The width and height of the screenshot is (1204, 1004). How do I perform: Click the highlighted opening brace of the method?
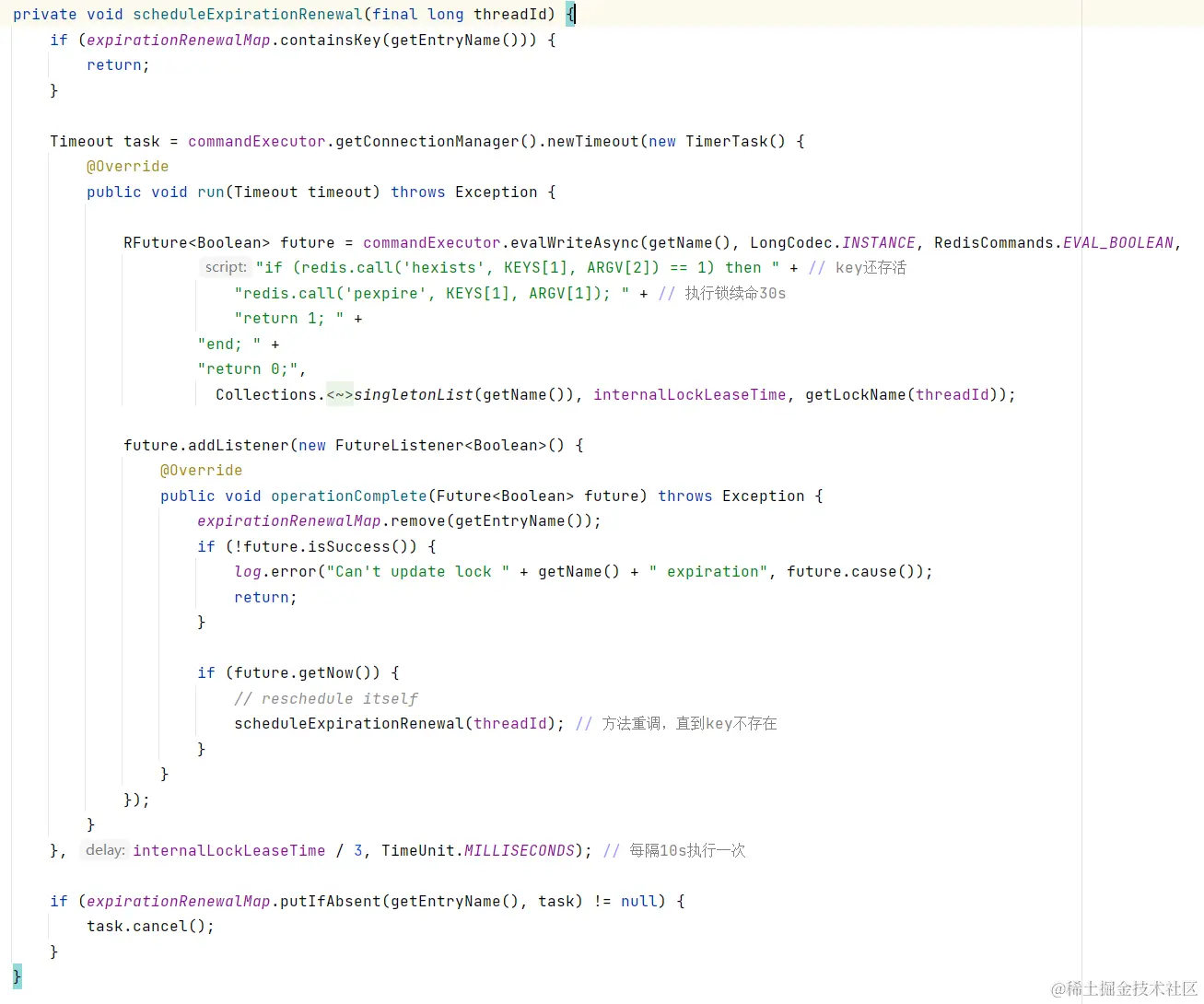(571, 15)
